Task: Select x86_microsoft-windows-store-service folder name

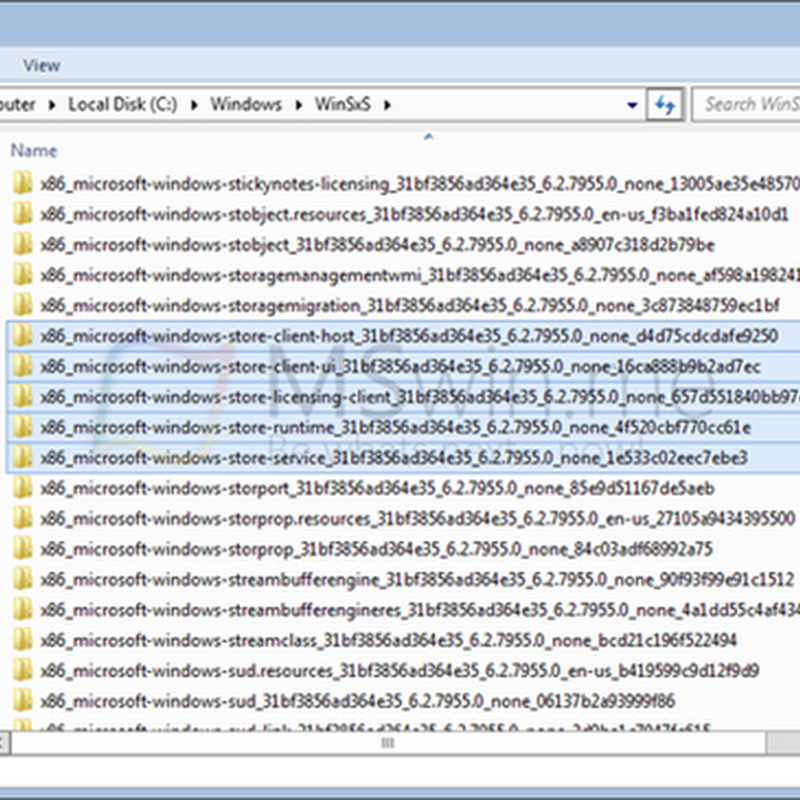Action: tap(394, 458)
